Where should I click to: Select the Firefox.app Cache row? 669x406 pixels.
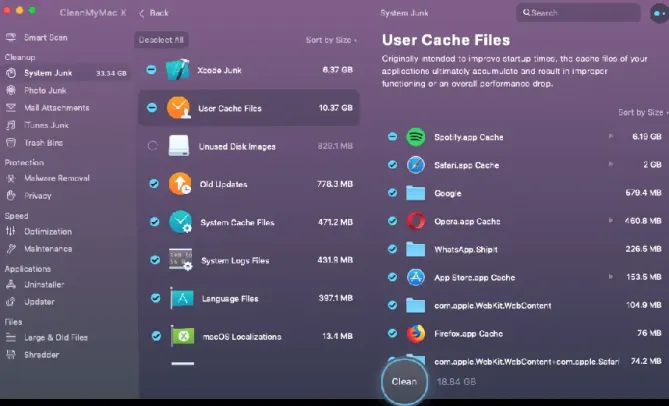[525, 334]
